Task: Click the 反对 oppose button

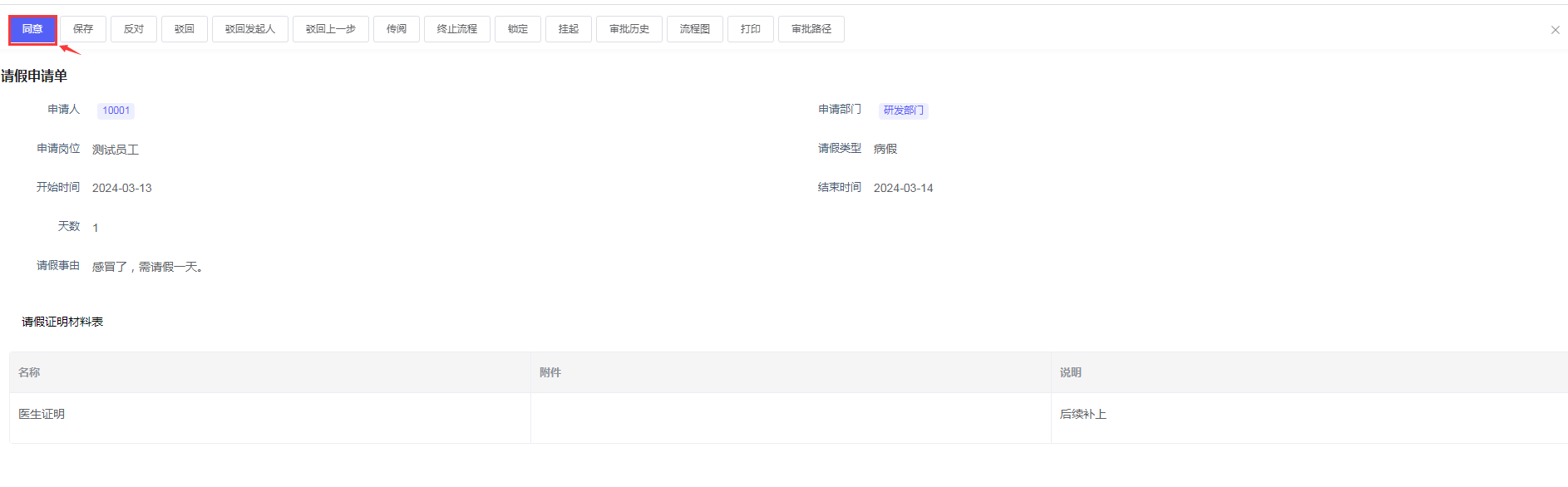Action: (x=133, y=29)
